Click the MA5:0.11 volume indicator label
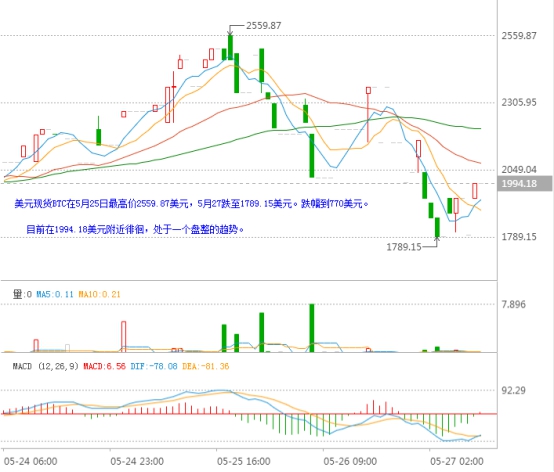This screenshot has height=472, width=554. point(55,294)
